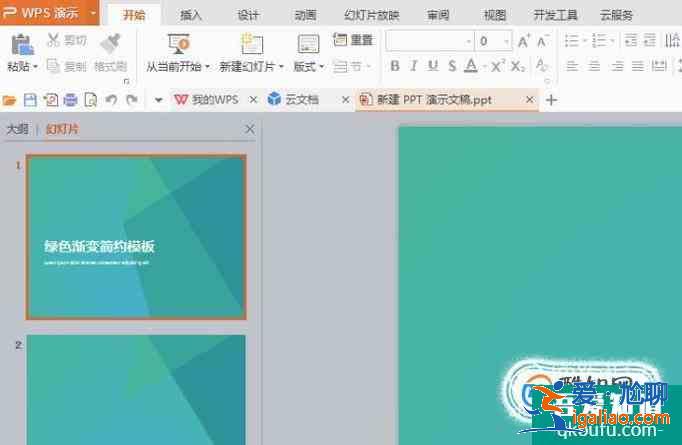Toggle underline formatting
The height and width of the screenshot is (445, 682).
(x=433, y=66)
